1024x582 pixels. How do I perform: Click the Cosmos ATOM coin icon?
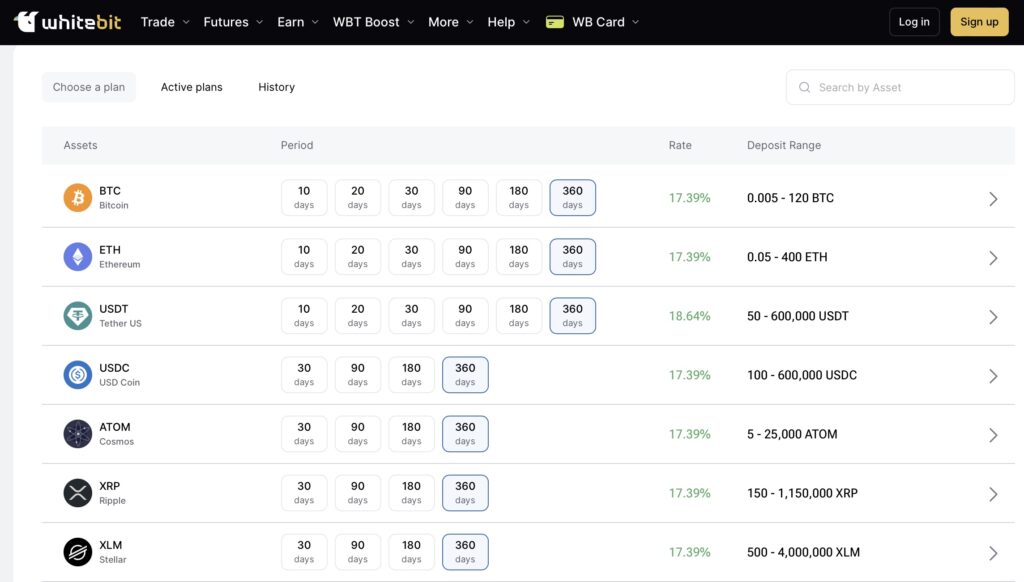point(78,434)
